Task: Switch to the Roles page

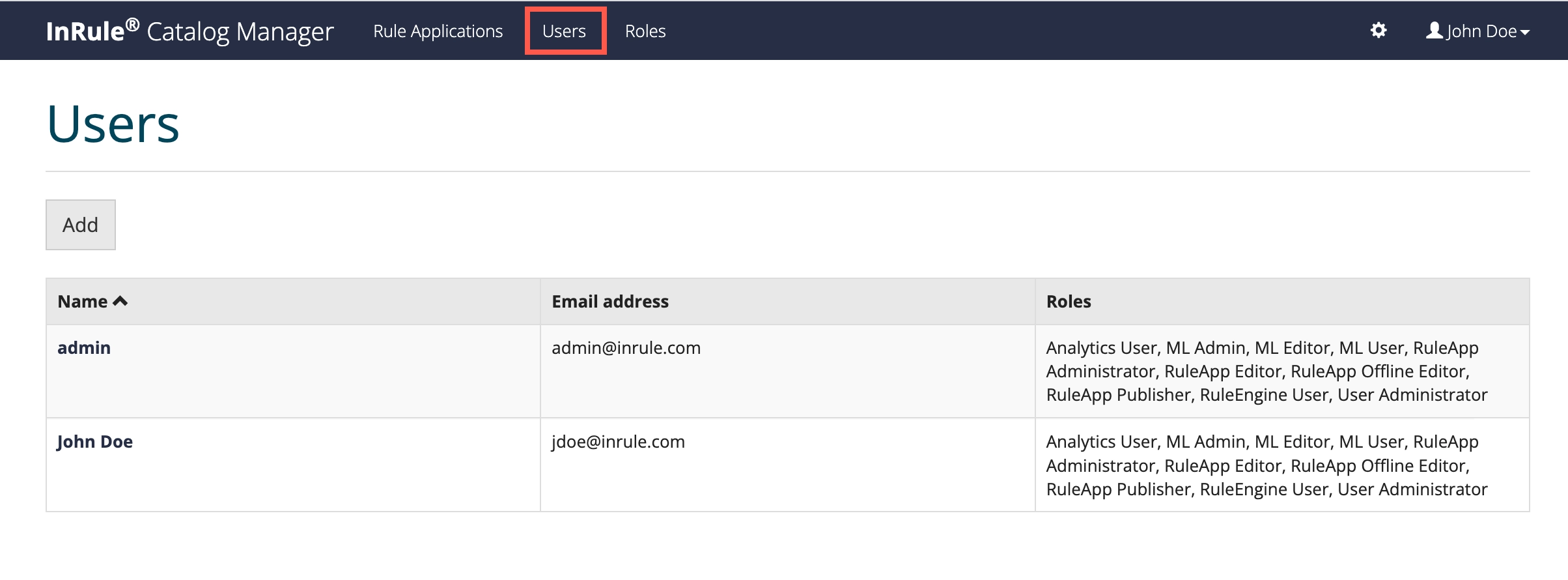Action: tap(645, 31)
